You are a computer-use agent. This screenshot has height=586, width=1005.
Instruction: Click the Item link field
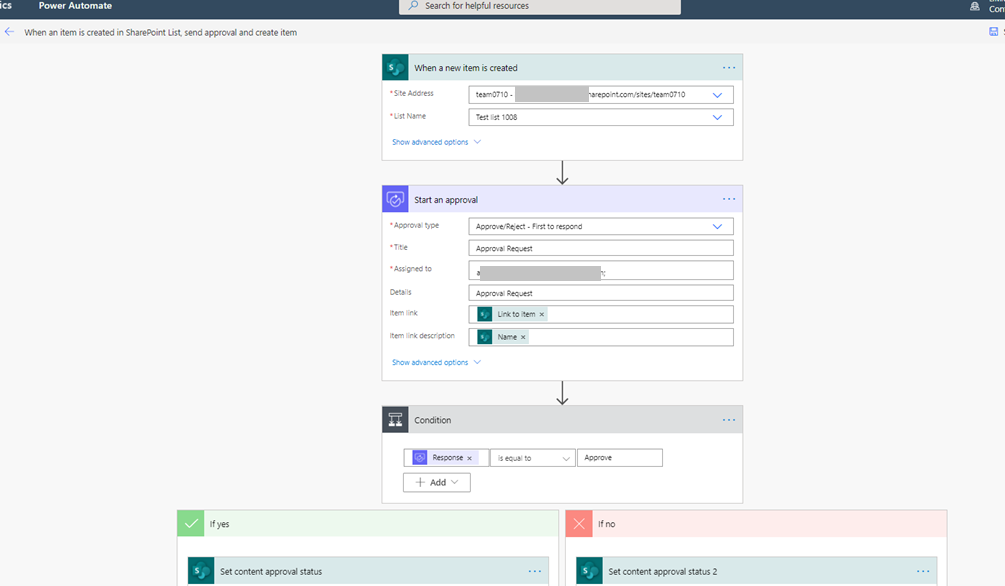tap(601, 314)
